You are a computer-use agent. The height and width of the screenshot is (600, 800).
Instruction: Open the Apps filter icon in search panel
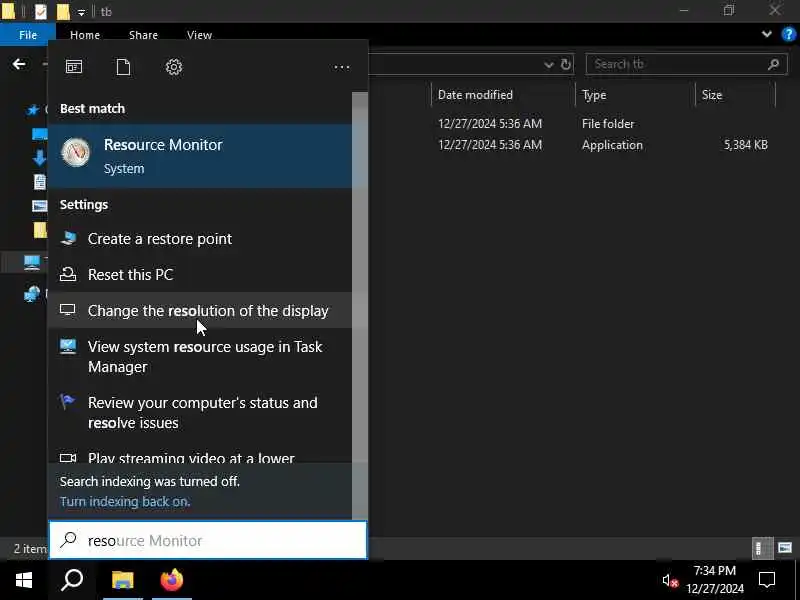[74, 67]
